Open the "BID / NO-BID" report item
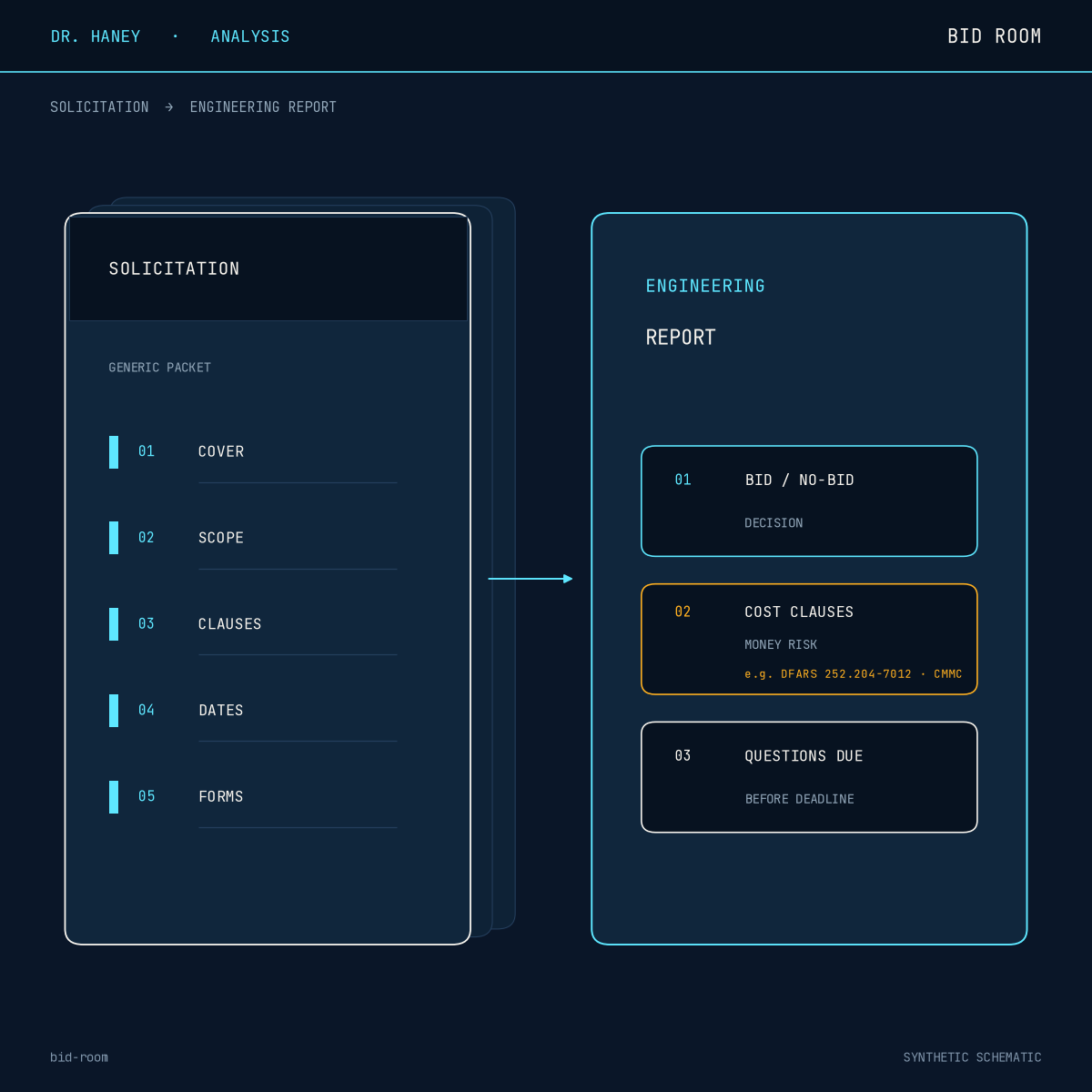The width and height of the screenshot is (1092, 1092). (809, 500)
